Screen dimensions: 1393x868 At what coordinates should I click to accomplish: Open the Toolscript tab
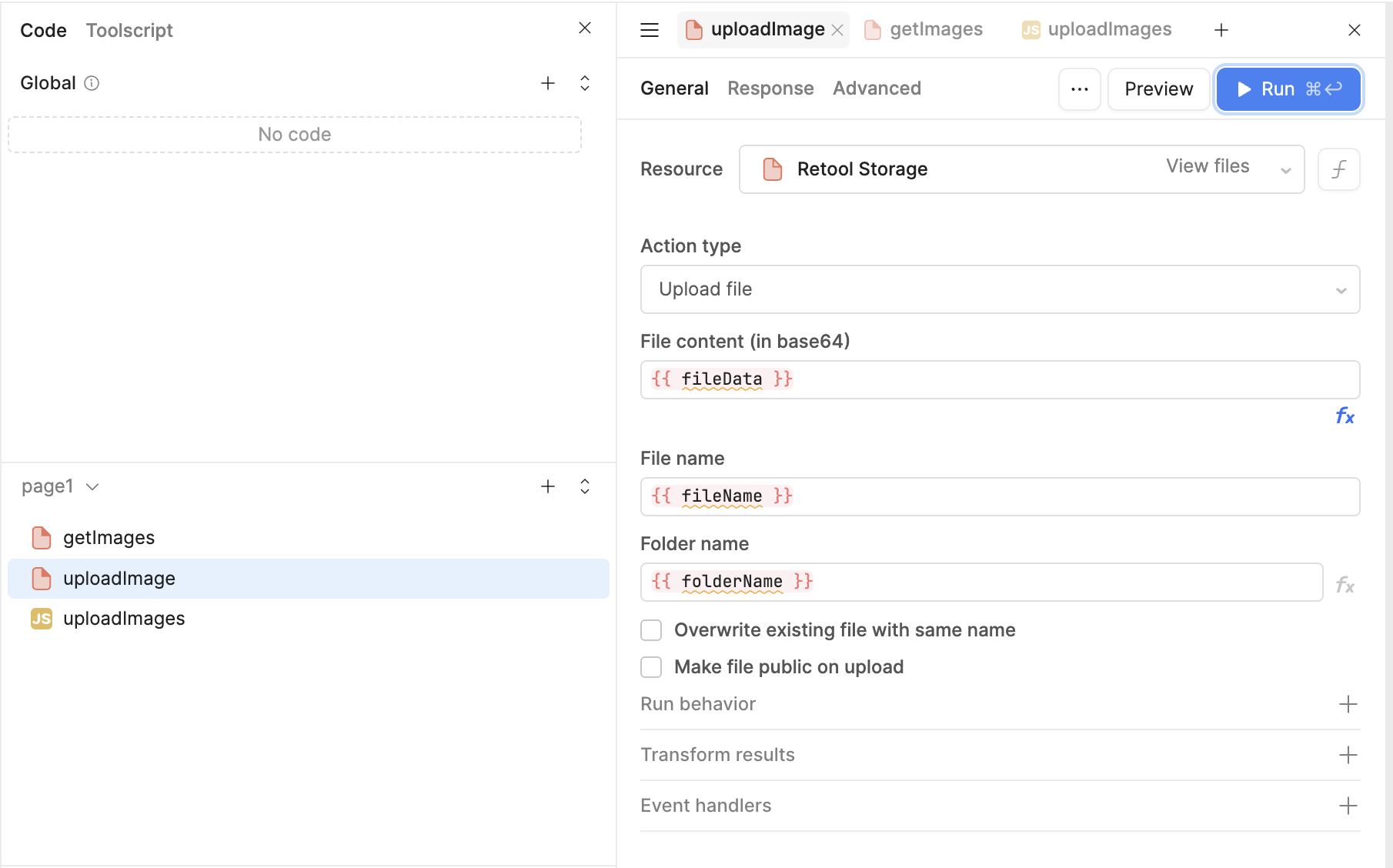129,30
